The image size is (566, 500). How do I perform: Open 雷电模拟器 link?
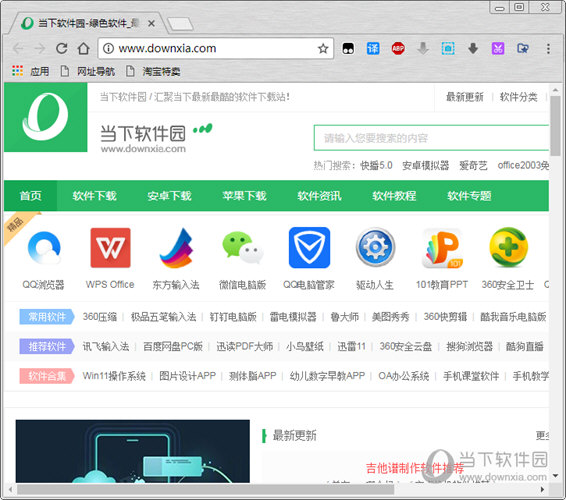click(x=293, y=317)
